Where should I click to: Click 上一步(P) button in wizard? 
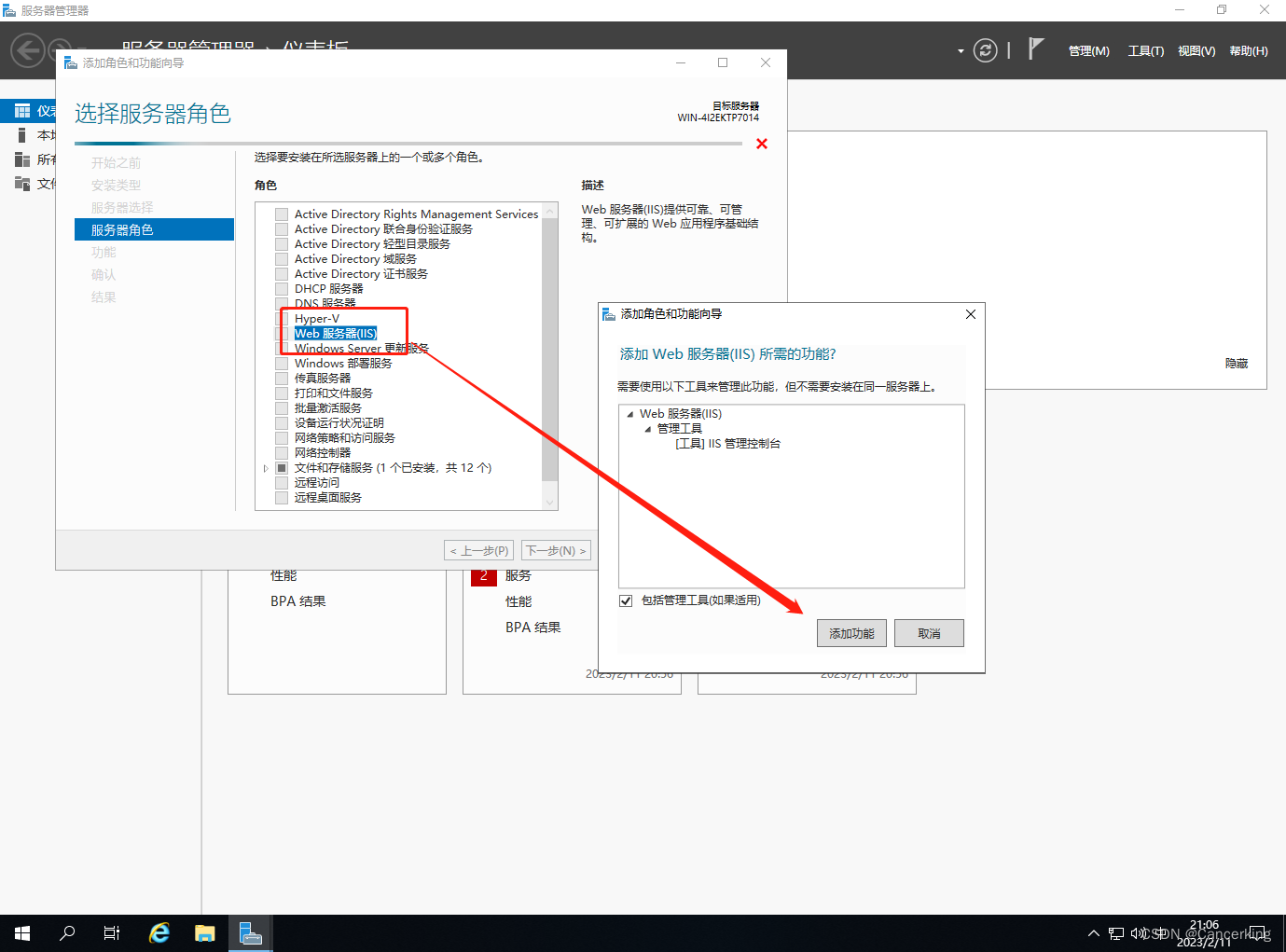[479, 551]
